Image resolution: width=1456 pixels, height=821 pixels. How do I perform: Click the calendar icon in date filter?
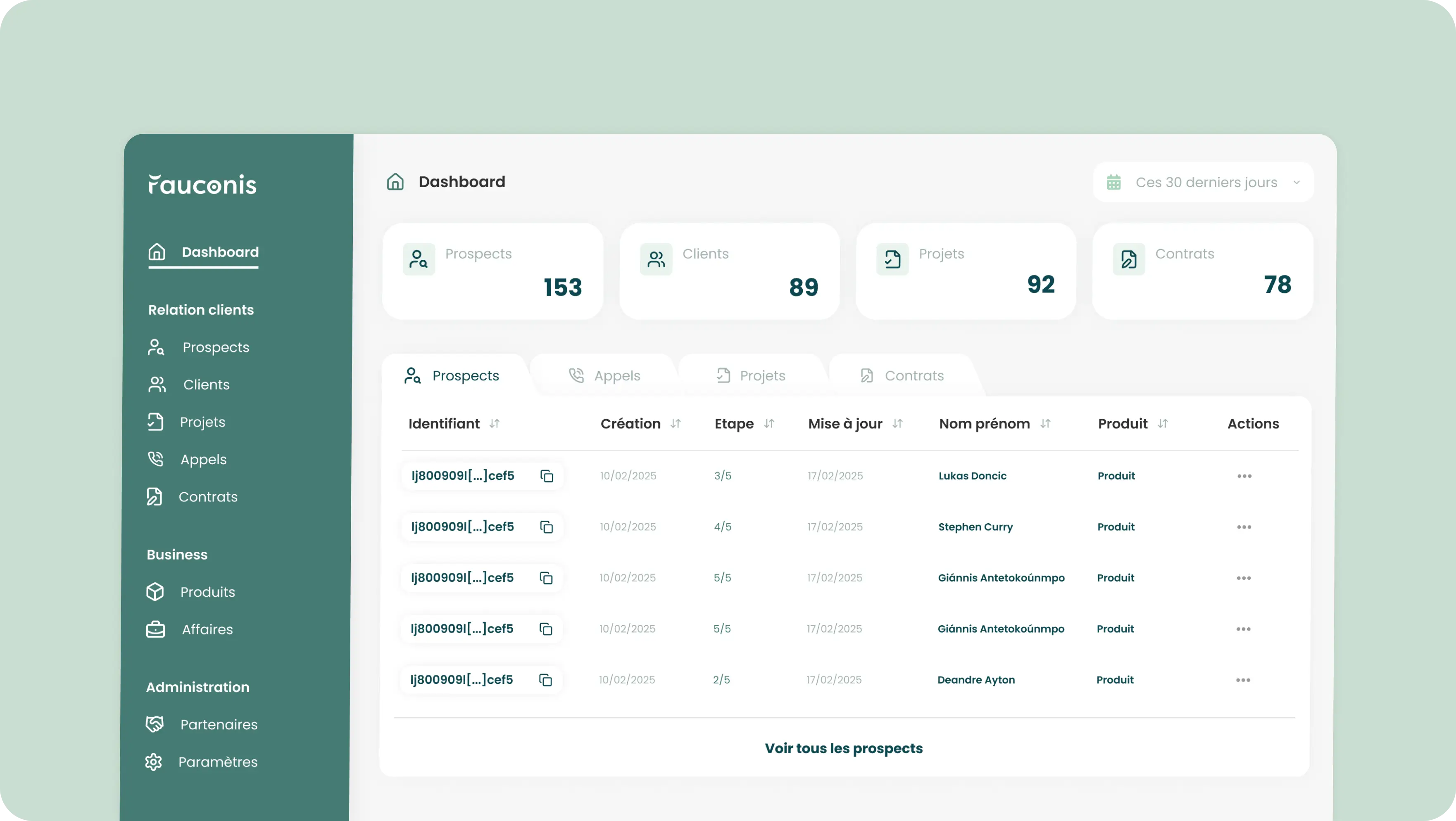click(1113, 183)
